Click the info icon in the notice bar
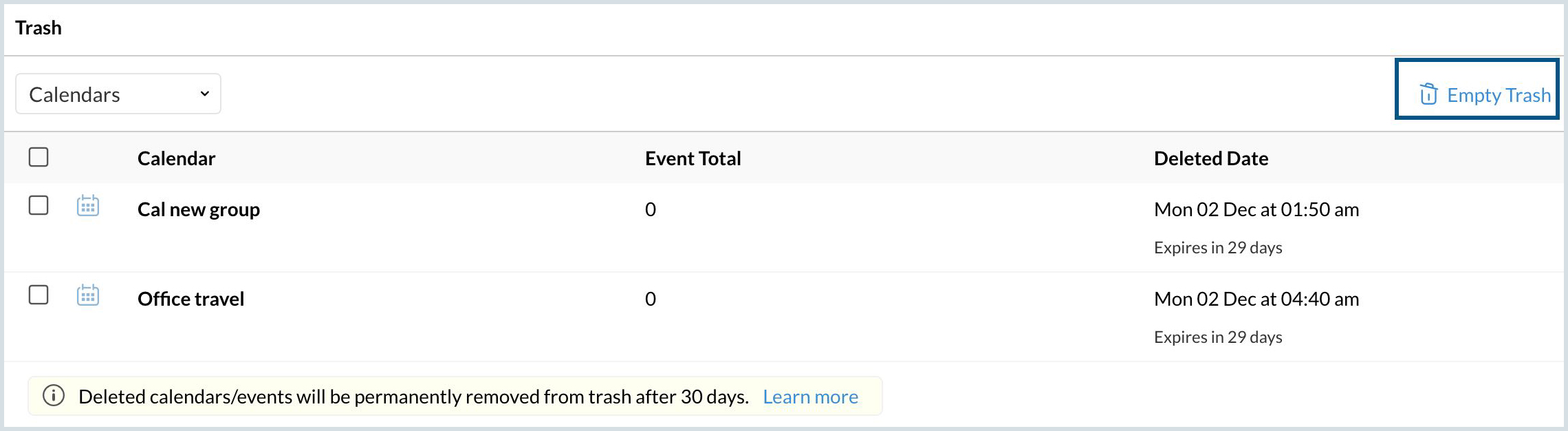 (x=54, y=396)
